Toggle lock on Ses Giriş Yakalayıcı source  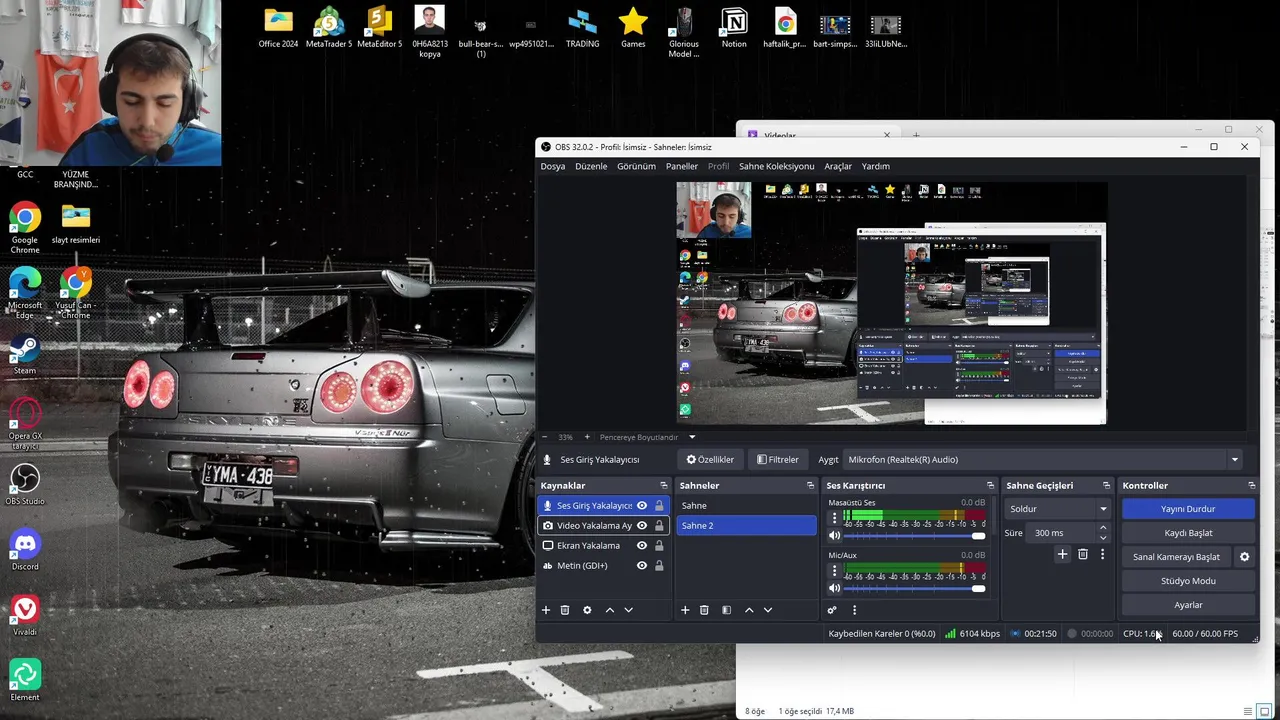pyautogui.click(x=659, y=506)
